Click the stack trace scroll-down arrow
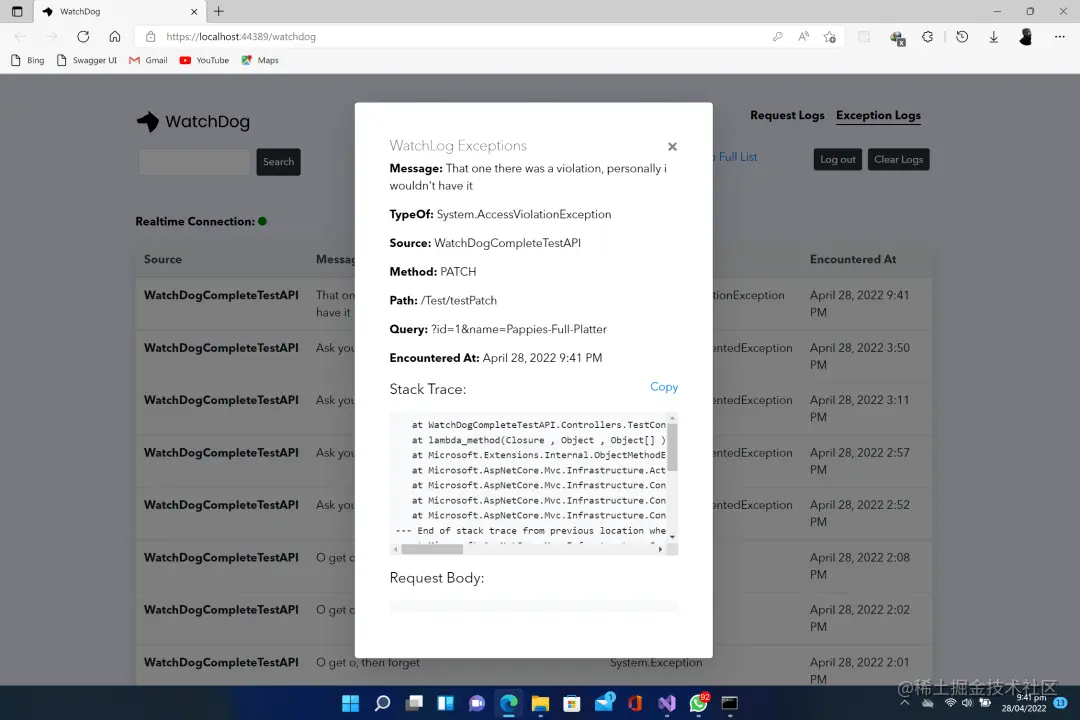 pyautogui.click(x=672, y=537)
